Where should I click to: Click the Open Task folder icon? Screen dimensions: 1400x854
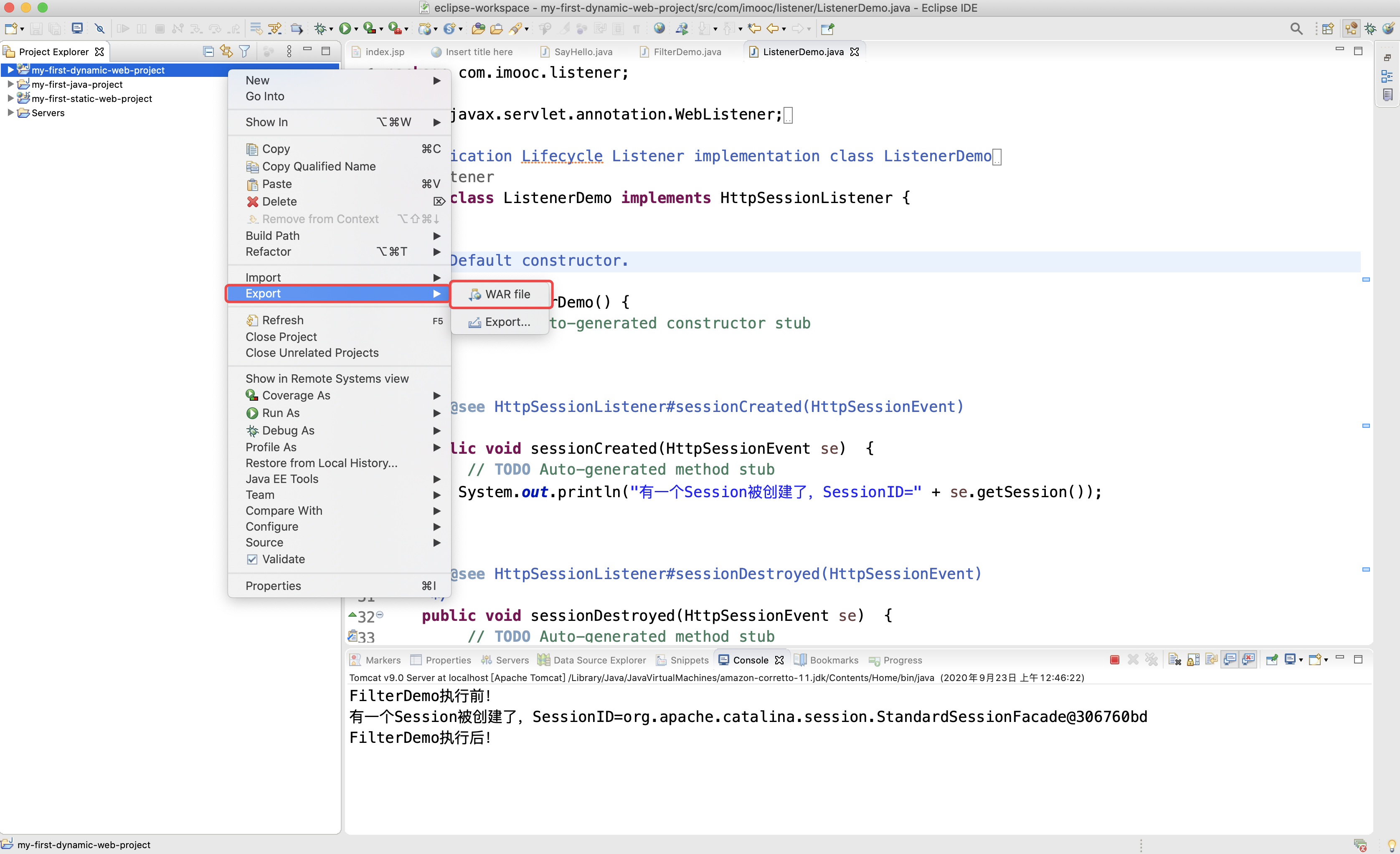497,28
